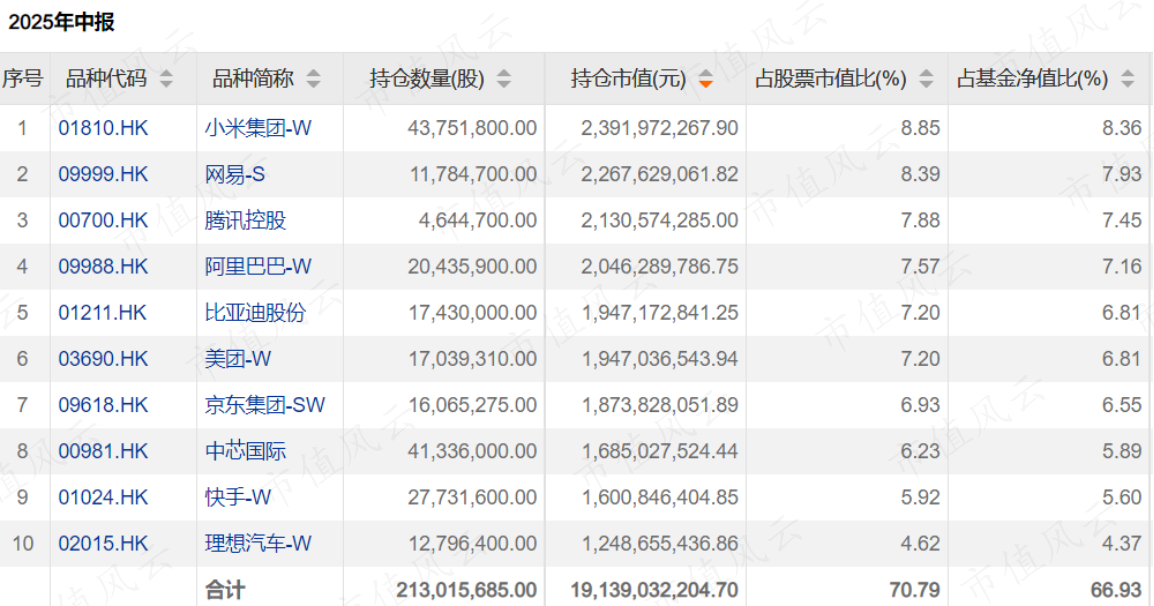Sort by 品种简称 column arrows
Viewport: 1154px width, 606px height.
(314, 79)
